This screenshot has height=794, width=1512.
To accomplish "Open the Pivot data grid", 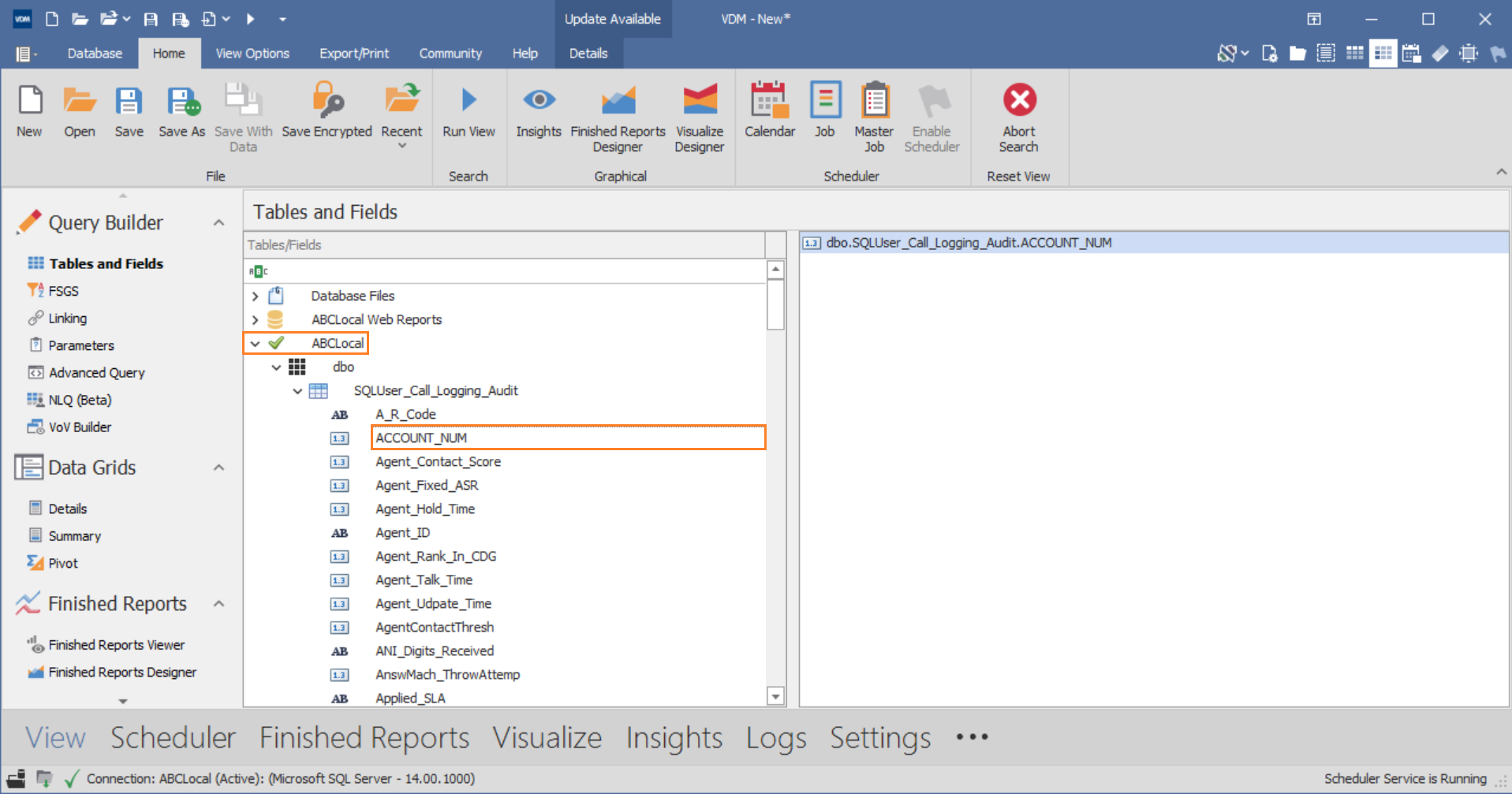I will click(x=53, y=563).
